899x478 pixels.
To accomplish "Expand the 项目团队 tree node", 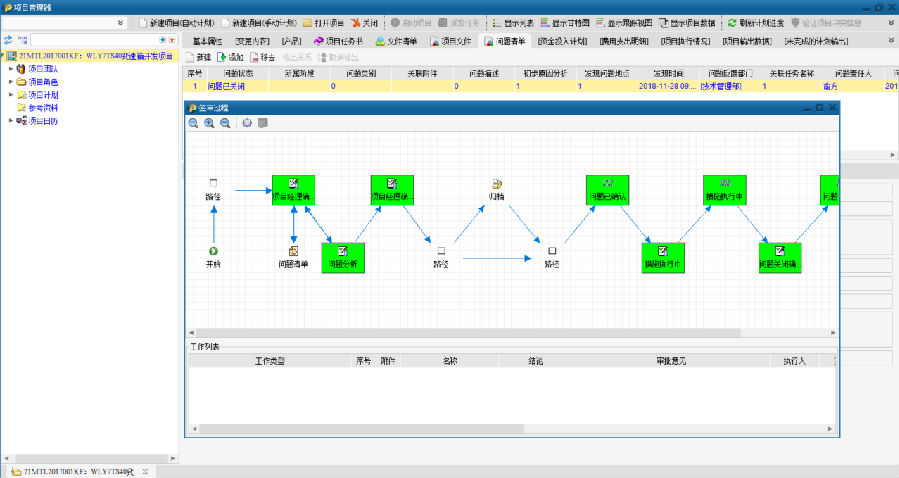I will click(10, 69).
